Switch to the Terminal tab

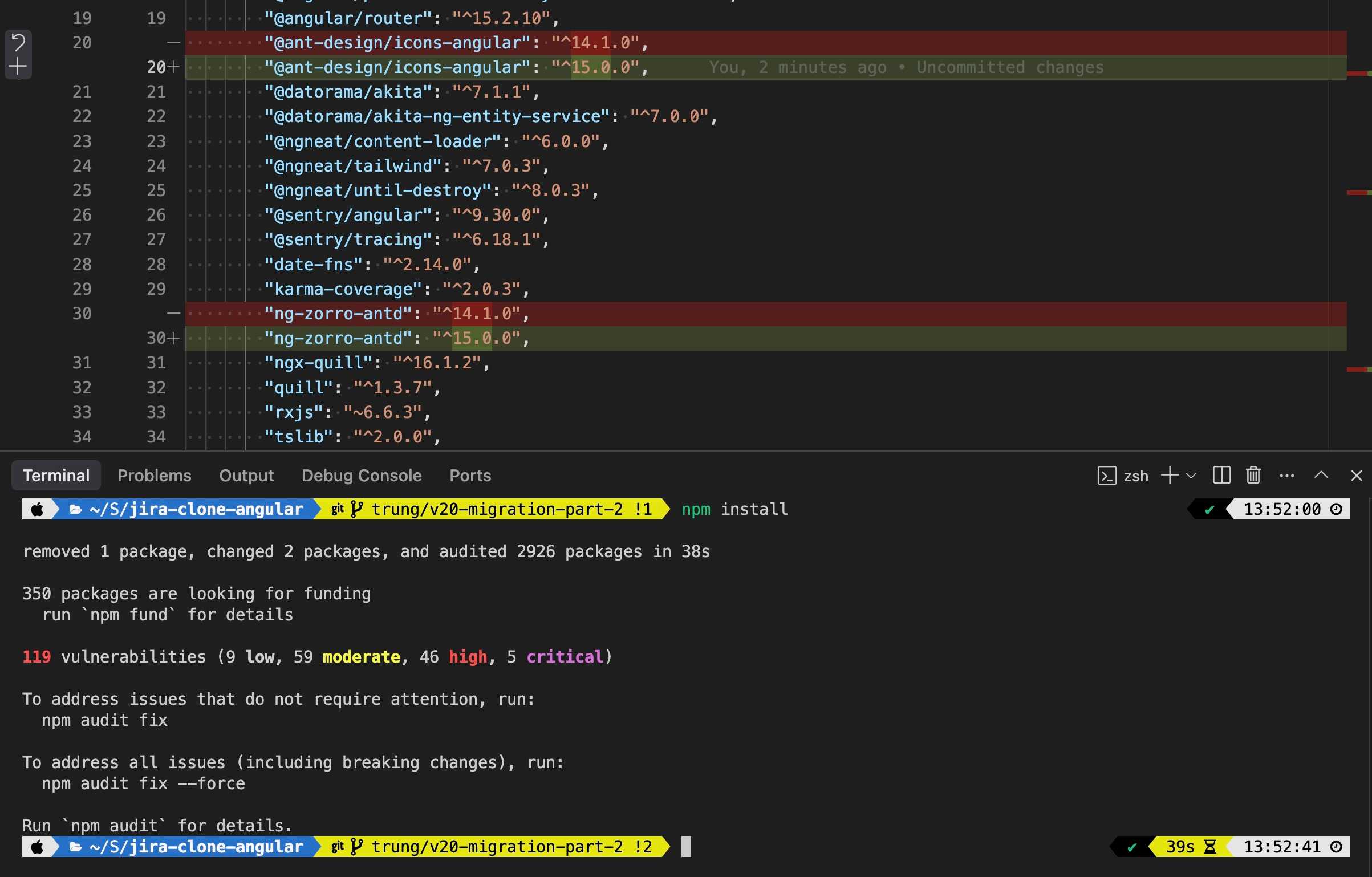pyautogui.click(x=56, y=476)
